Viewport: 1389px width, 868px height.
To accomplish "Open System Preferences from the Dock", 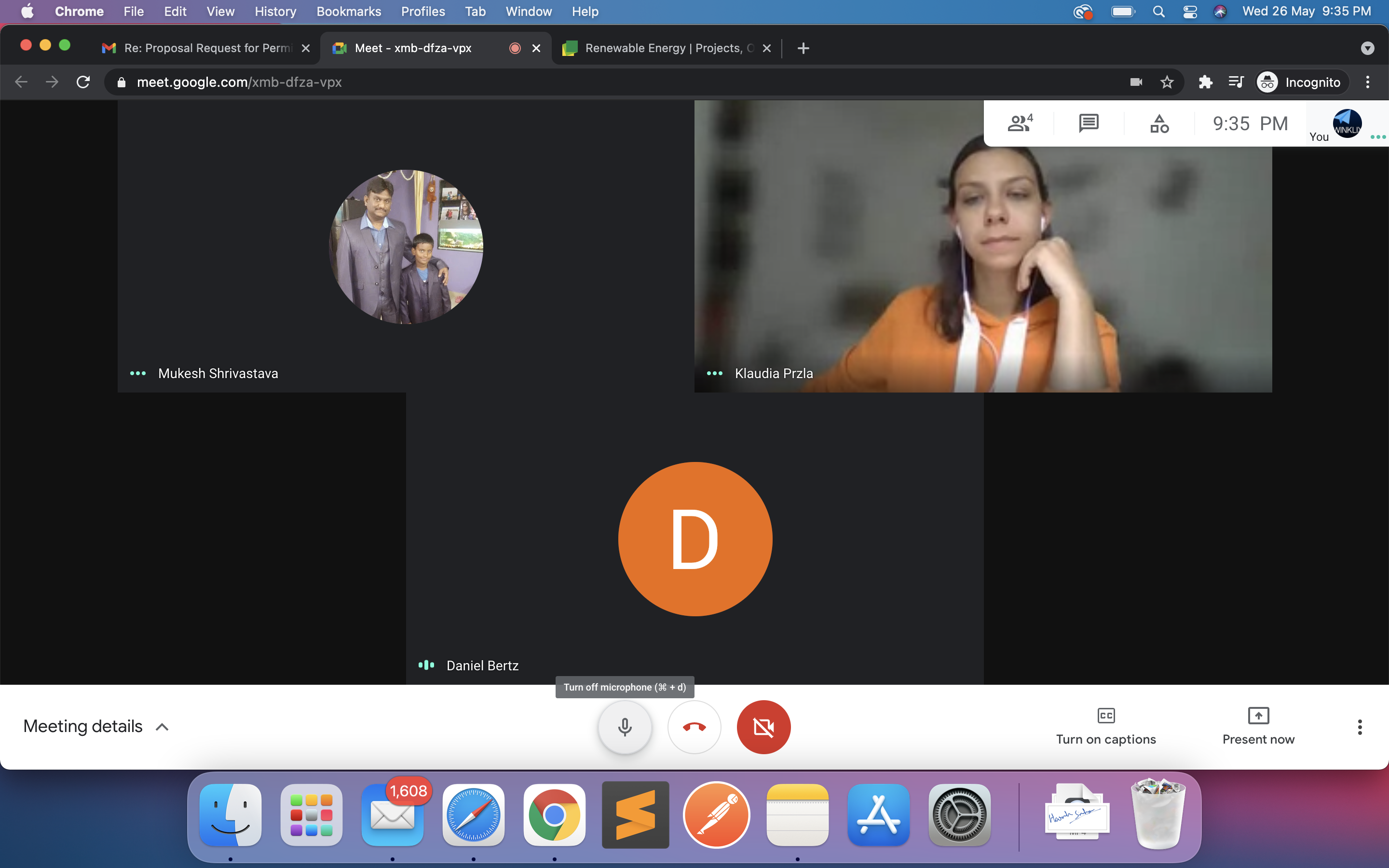I will (960, 814).
